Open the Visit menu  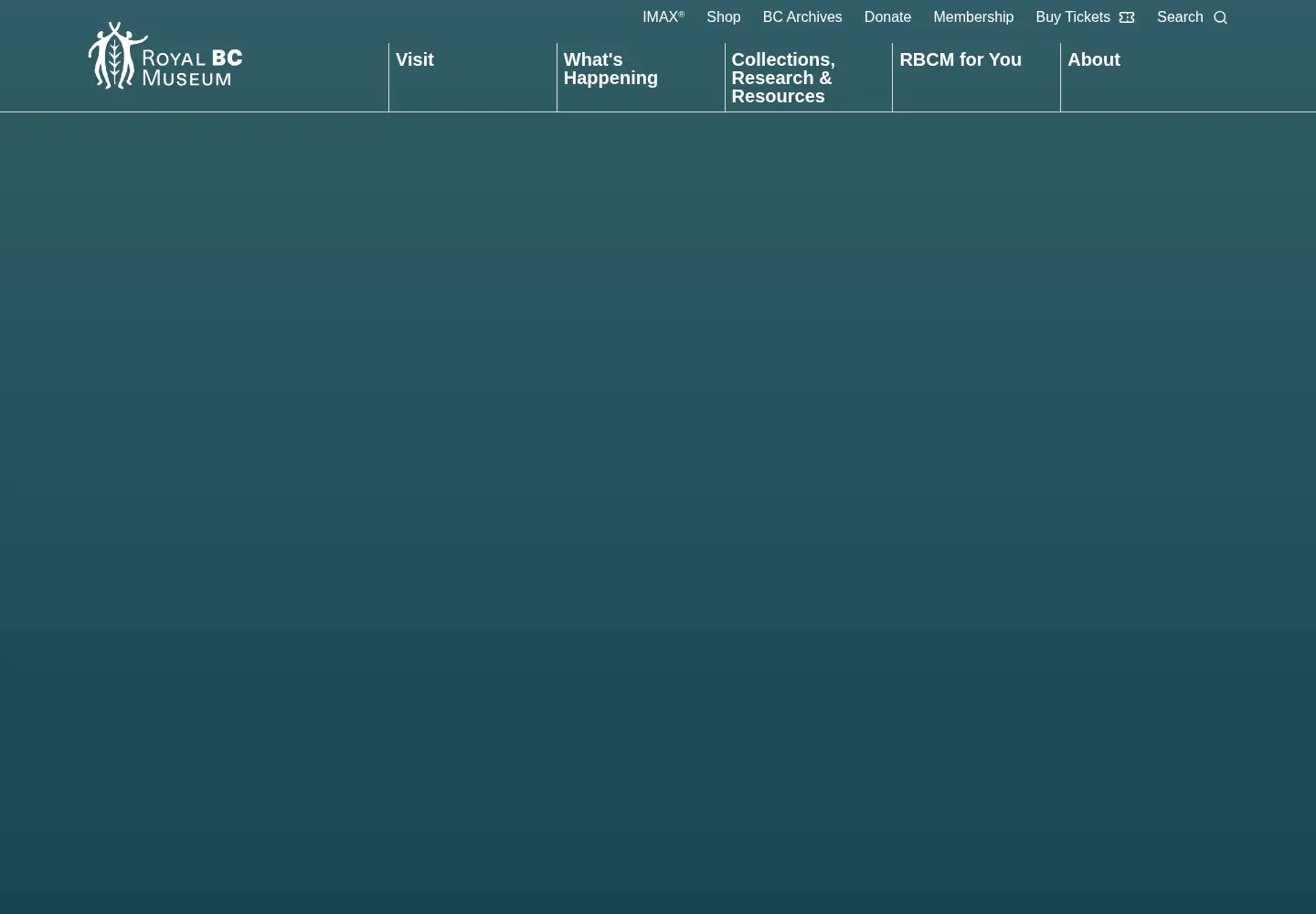coord(415,59)
